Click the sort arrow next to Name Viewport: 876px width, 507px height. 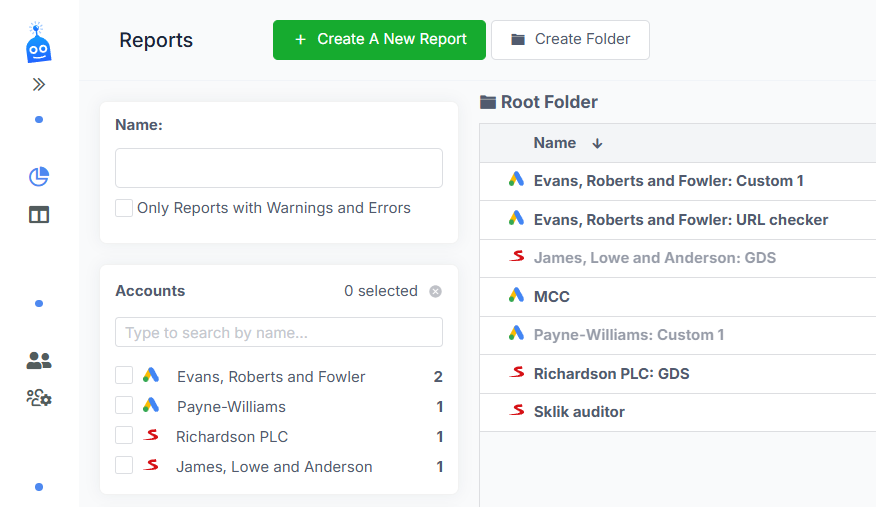[x=597, y=144]
